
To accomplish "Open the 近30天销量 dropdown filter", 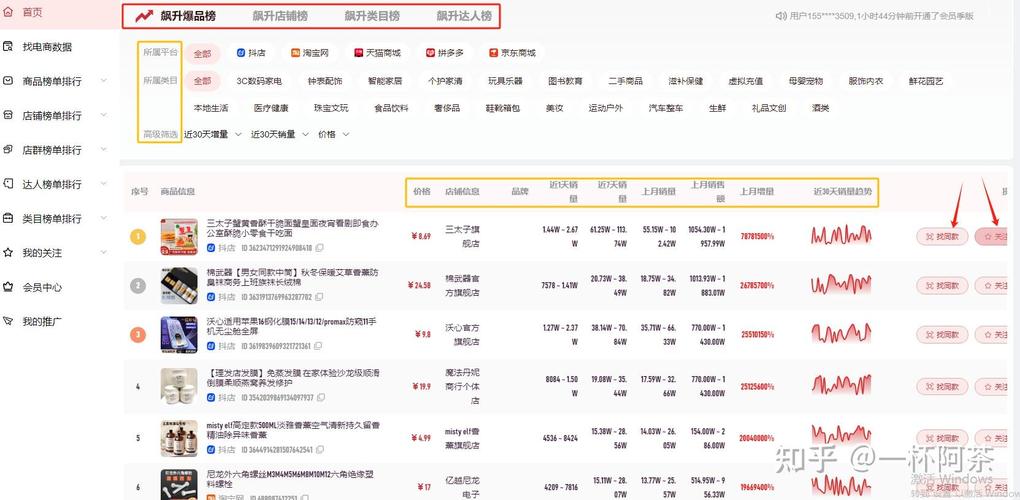I will click(280, 135).
